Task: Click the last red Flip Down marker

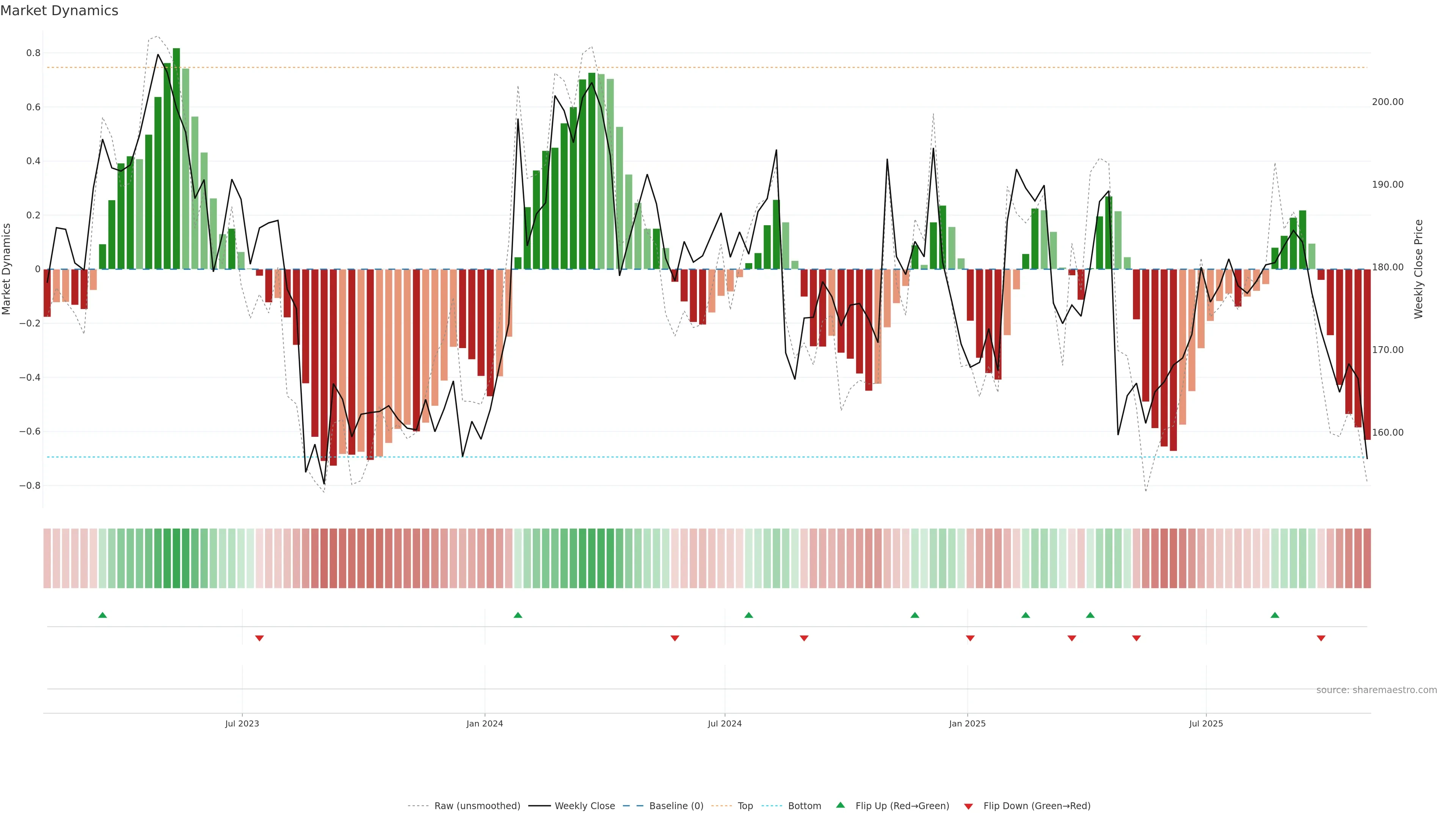Action: coord(1321,638)
